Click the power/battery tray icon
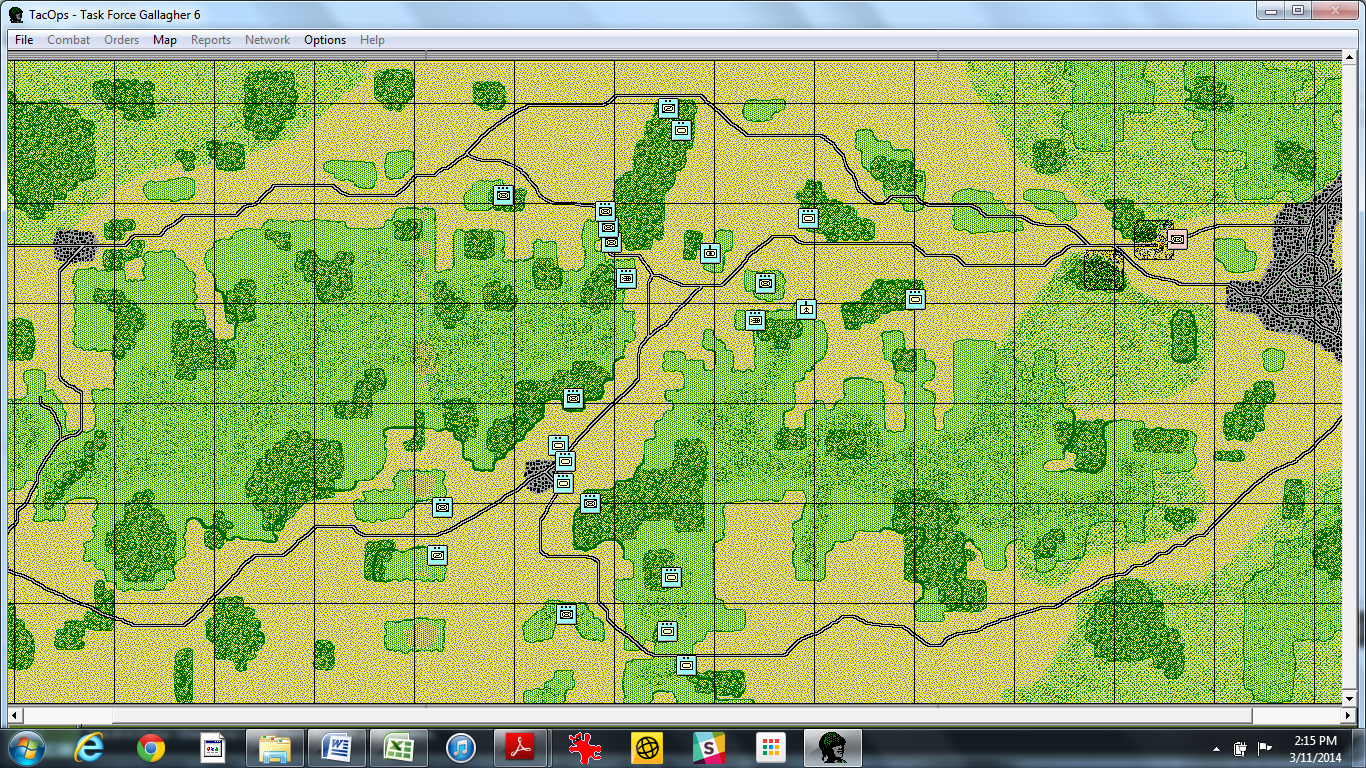1366x768 pixels. pos(1241,748)
